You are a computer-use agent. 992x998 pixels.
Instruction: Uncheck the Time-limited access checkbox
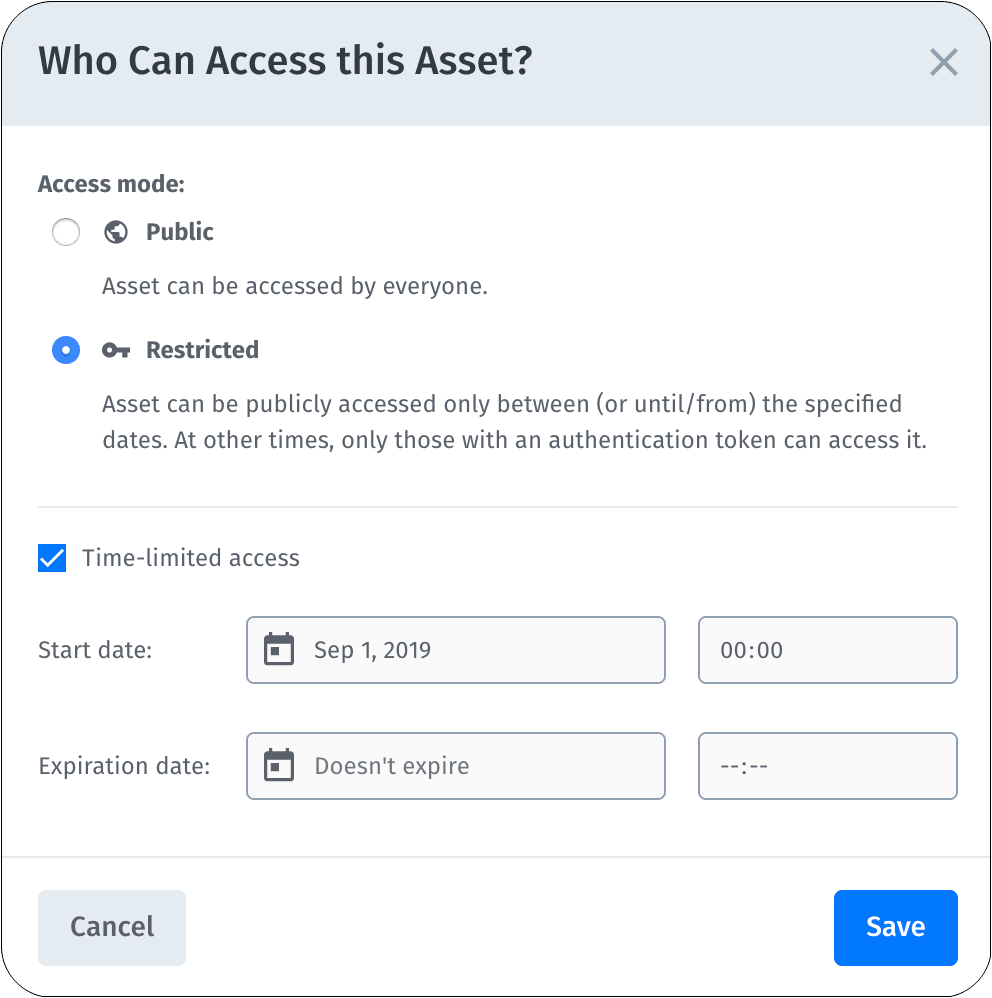pos(51,558)
